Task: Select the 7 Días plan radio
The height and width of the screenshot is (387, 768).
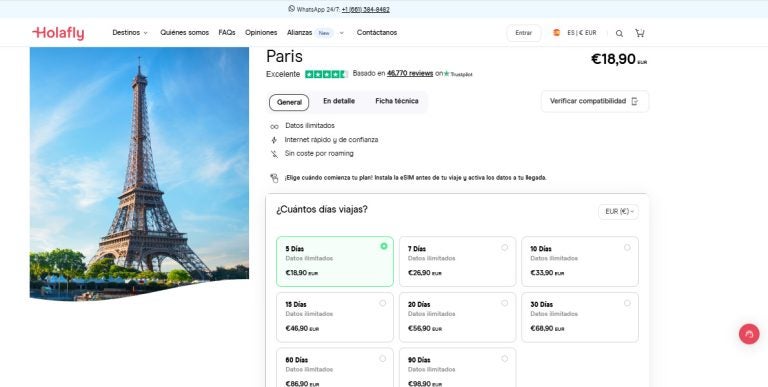Action: tap(504, 248)
